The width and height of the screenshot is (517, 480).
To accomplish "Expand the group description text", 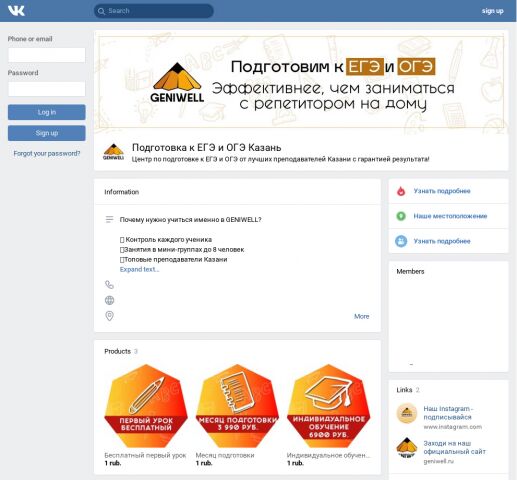I will tap(139, 269).
